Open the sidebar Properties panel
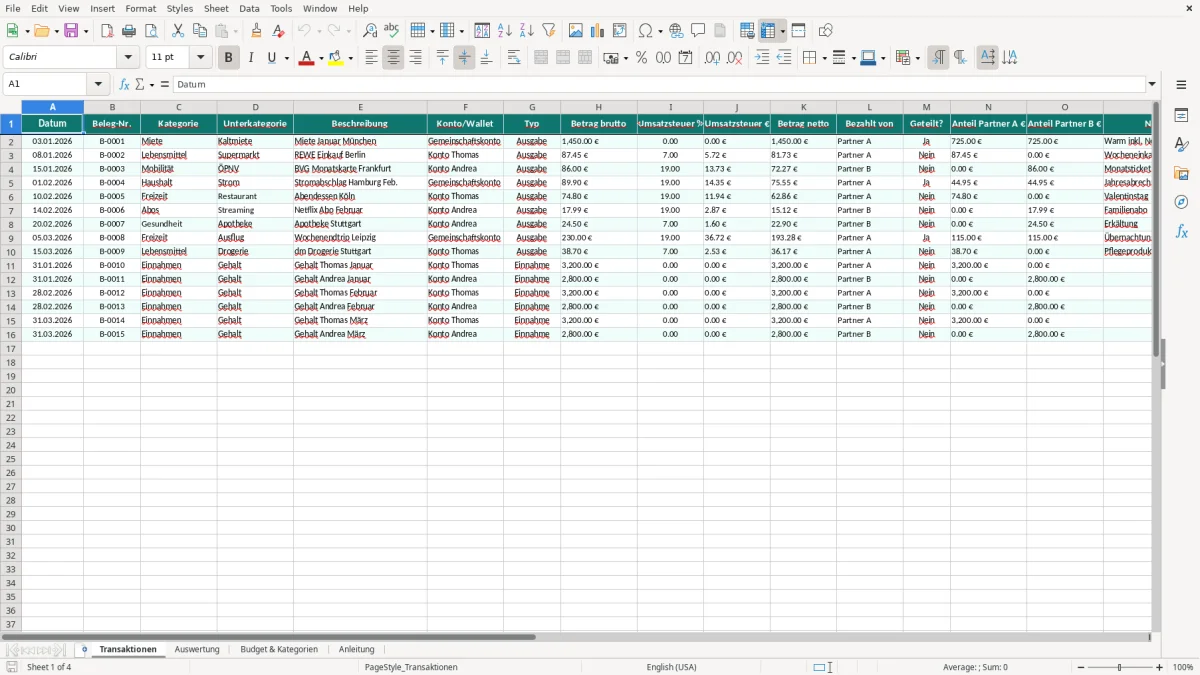Viewport: 1200px width, 675px height. (1181, 115)
